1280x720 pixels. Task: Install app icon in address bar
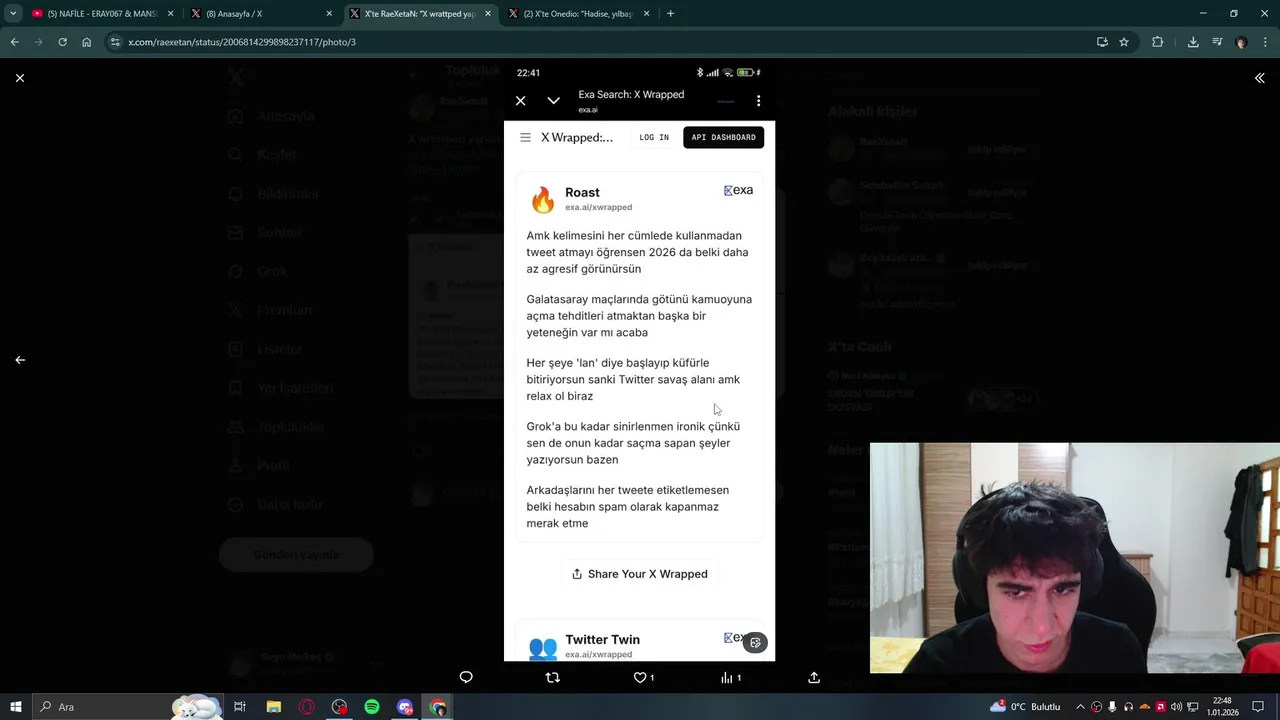pyautogui.click(x=1102, y=42)
